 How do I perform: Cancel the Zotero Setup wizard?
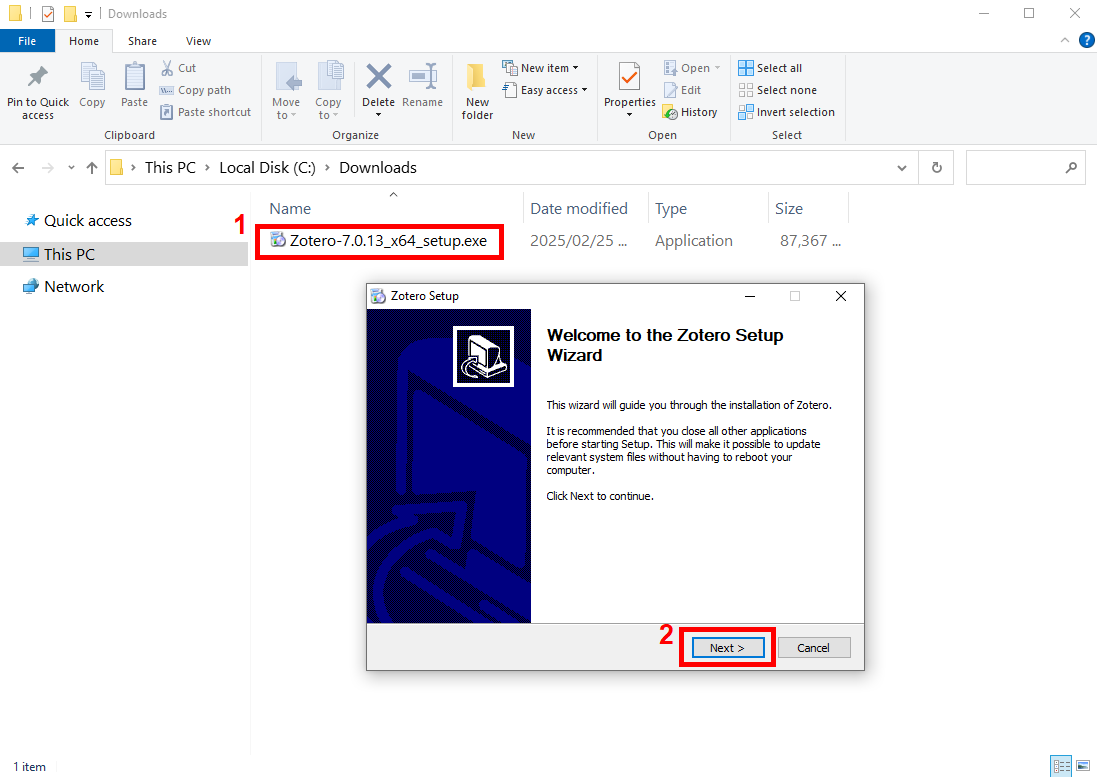tap(813, 648)
